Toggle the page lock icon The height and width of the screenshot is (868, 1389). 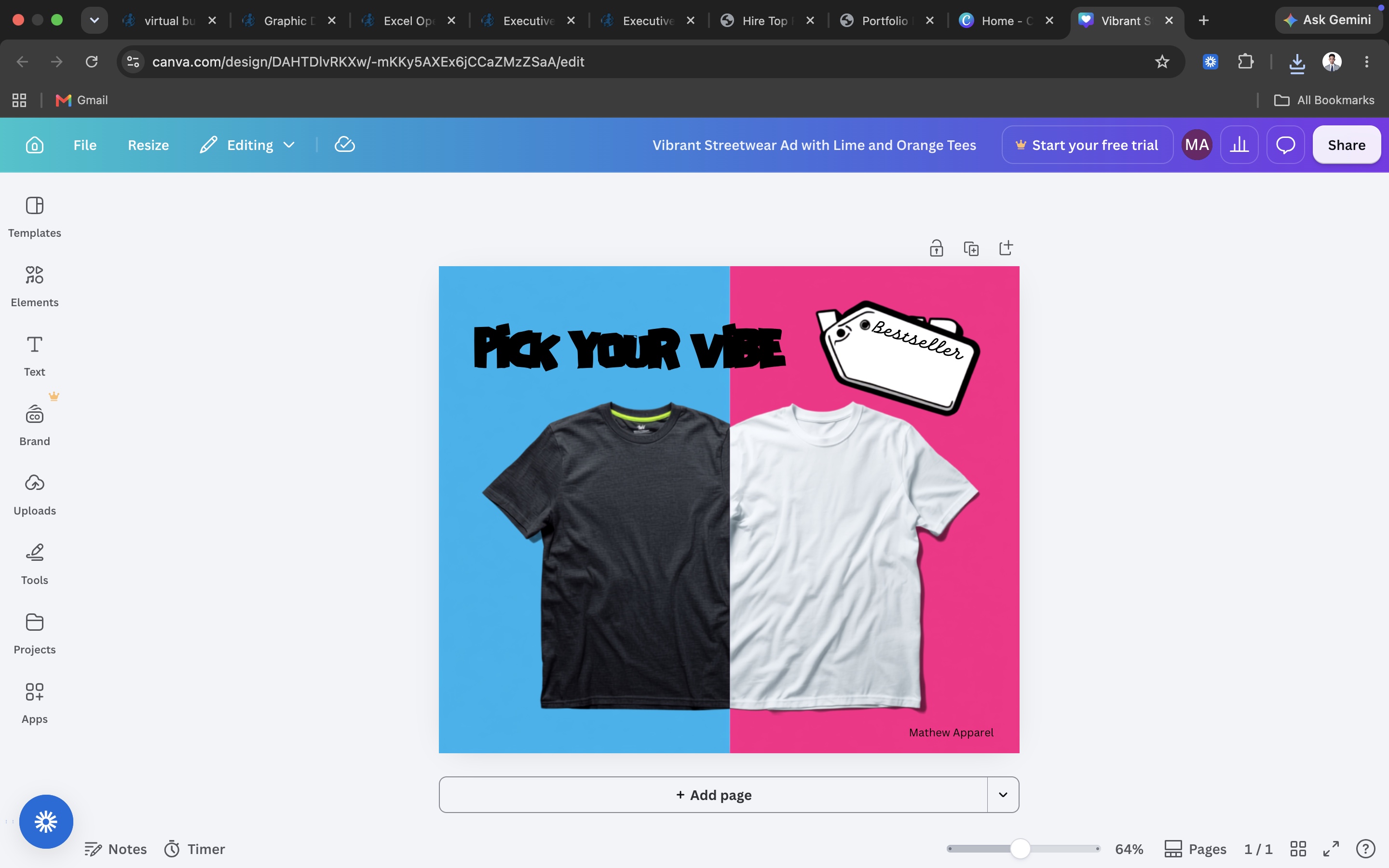tap(936, 248)
